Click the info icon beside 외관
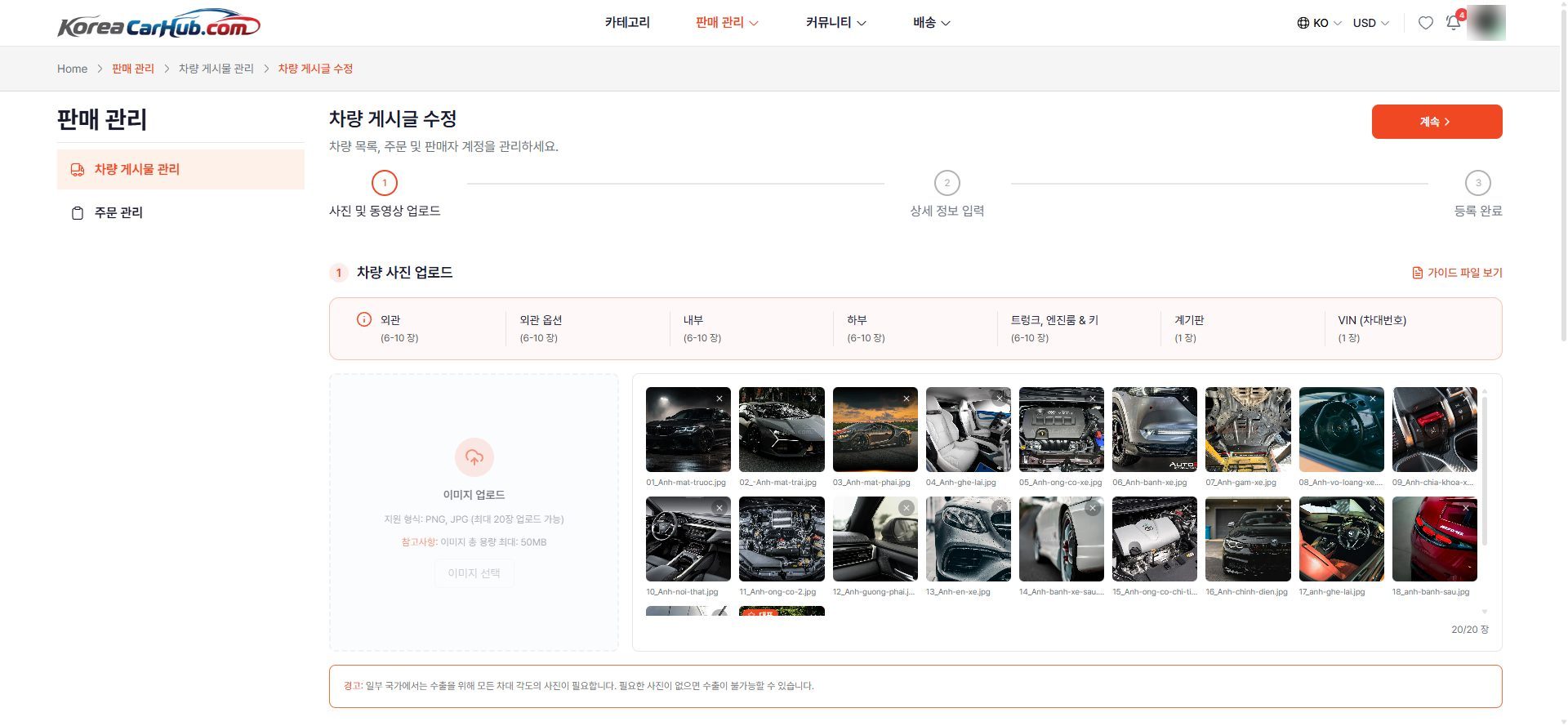Screen dimensions: 1568x726 (x=364, y=319)
